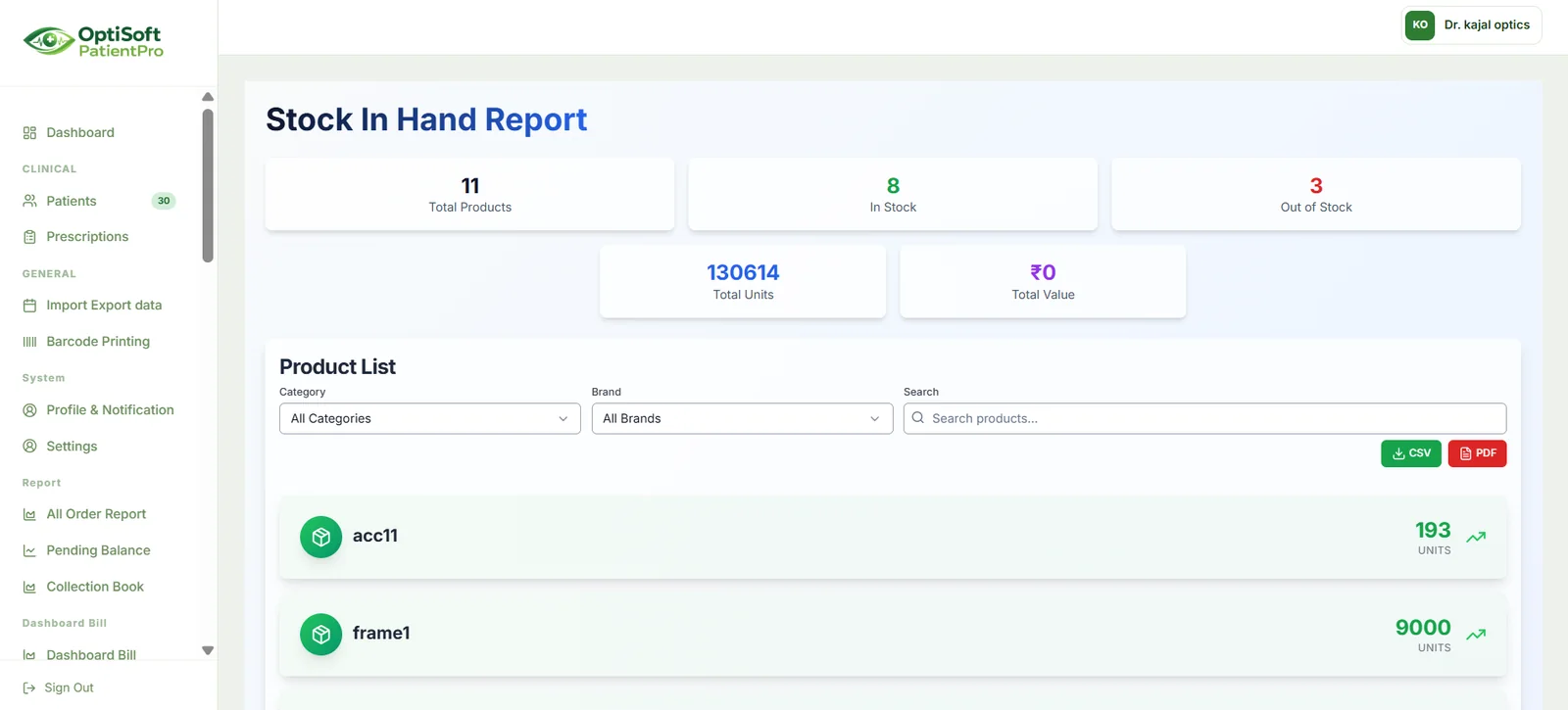This screenshot has height=710, width=1568.
Task: Click the Dashboard Bill chart icon
Action: [29, 655]
